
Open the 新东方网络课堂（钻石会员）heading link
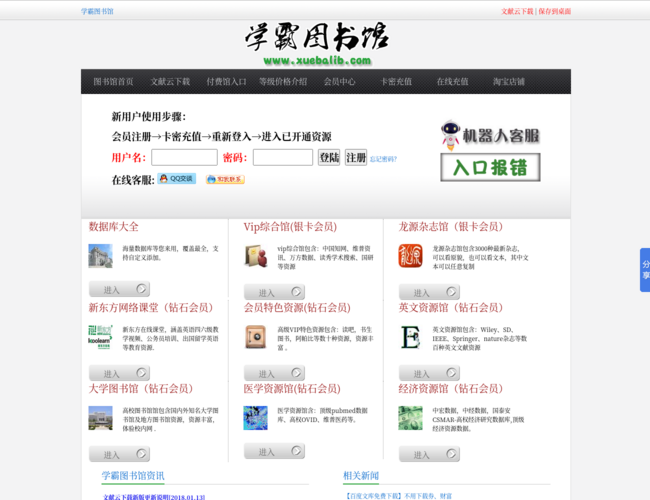150,308
